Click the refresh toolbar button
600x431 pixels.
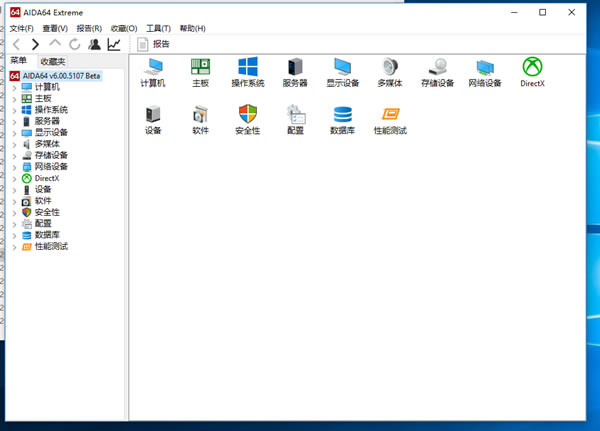coord(75,44)
